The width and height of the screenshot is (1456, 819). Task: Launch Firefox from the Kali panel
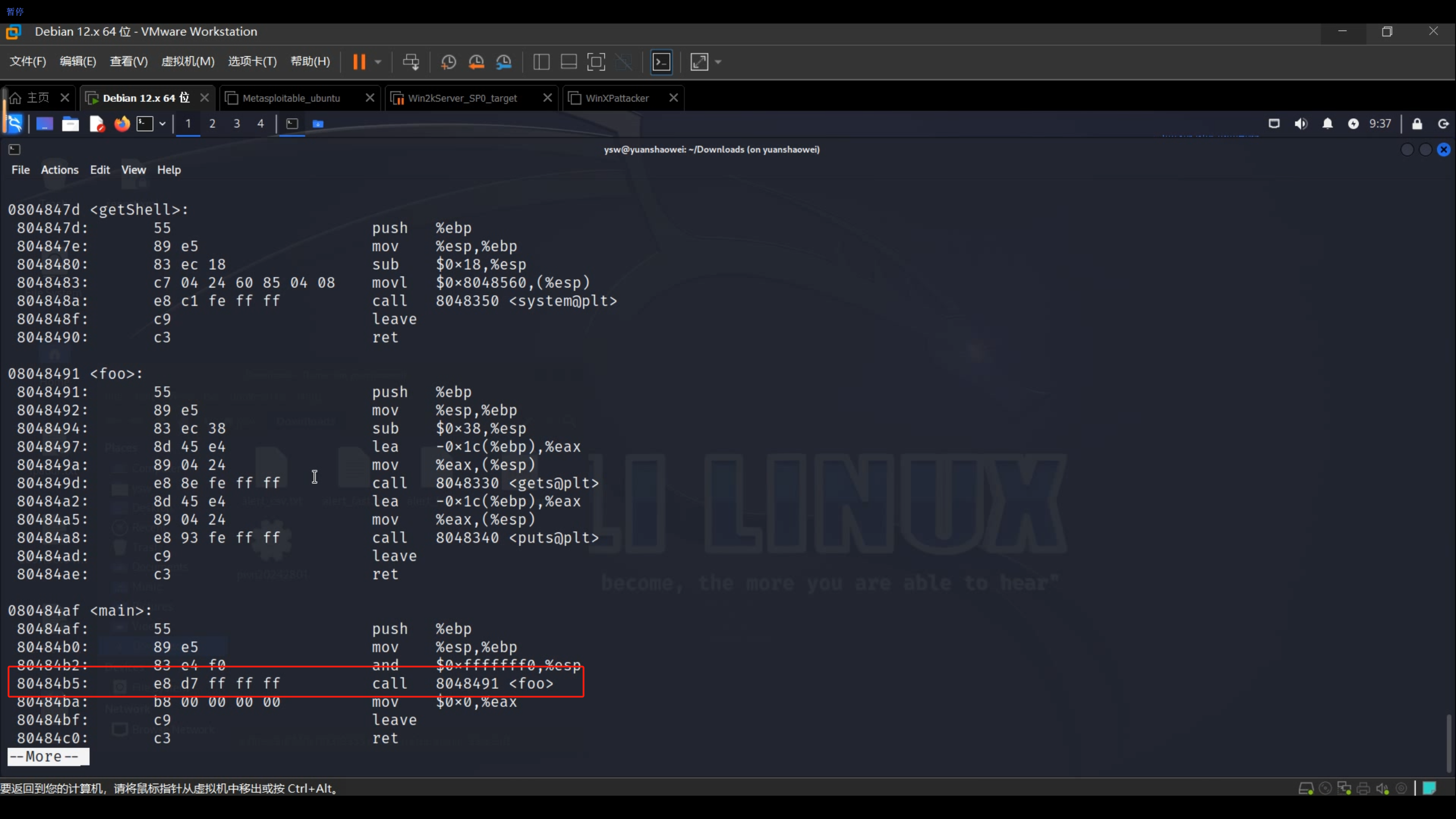pos(122,123)
